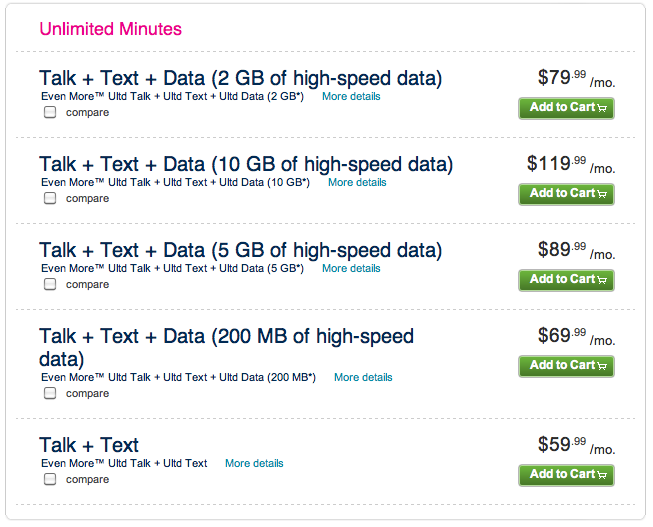The image size is (653, 527).
Task: Open More details for 2 GB plan
Action: point(351,97)
